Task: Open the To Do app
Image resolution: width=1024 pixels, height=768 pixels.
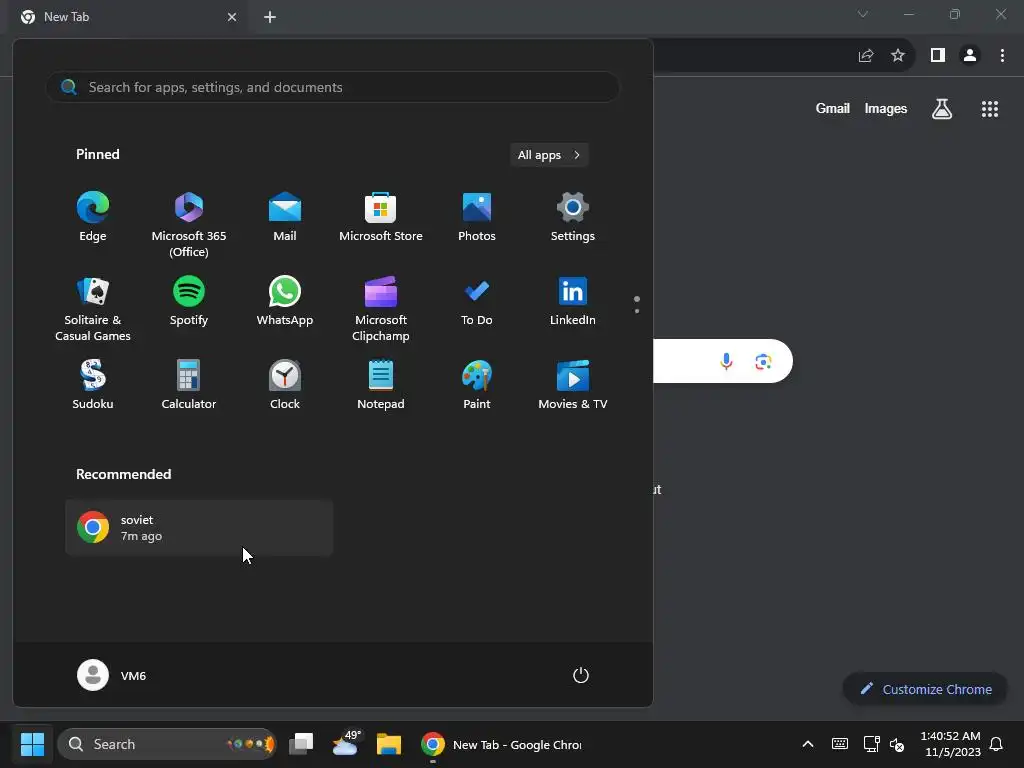Action: tap(477, 301)
